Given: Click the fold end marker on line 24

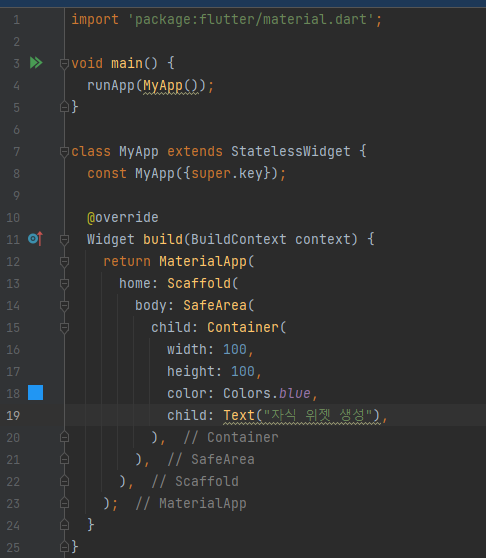Looking at the screenshot, I should (x=64, y=525).
